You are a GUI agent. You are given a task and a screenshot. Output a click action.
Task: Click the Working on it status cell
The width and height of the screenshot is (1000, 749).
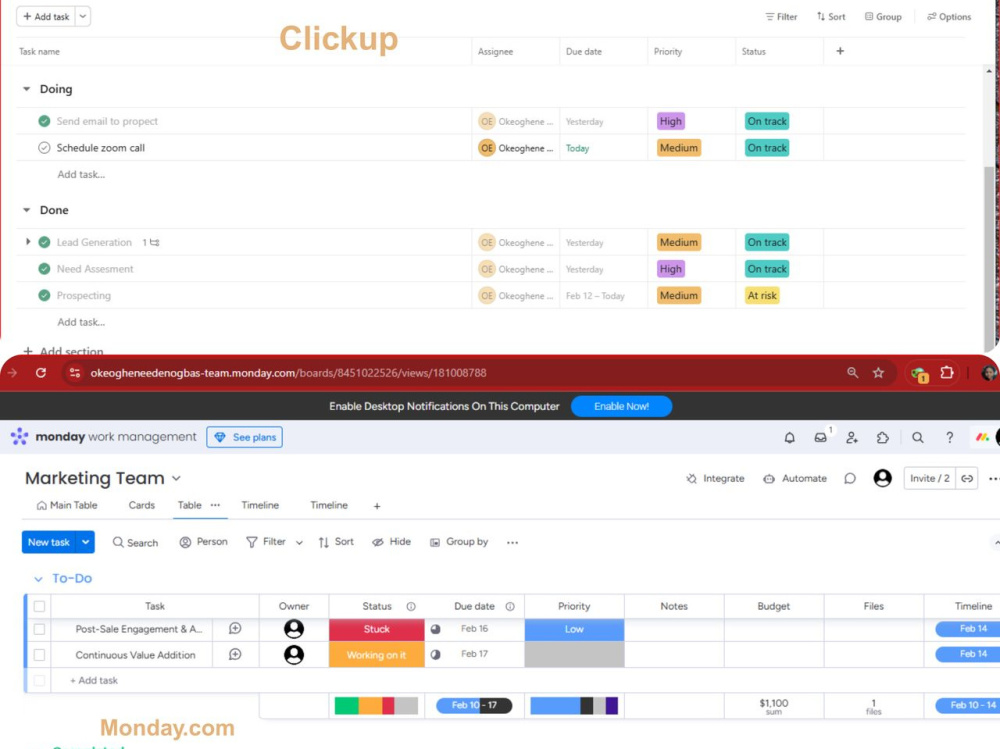[x=377, y=655]
